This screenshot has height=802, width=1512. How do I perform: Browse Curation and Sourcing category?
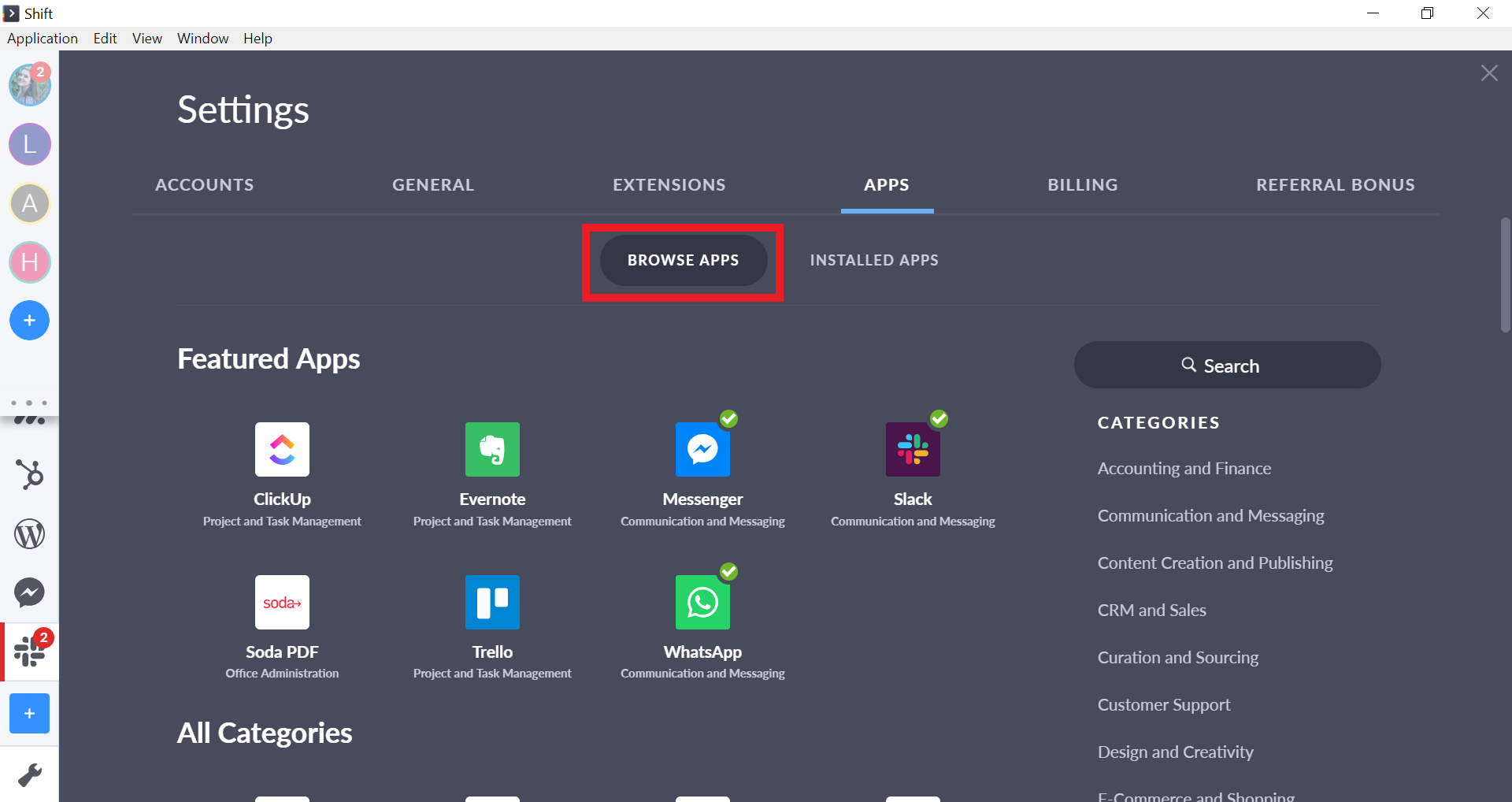tap(1178, 658)
